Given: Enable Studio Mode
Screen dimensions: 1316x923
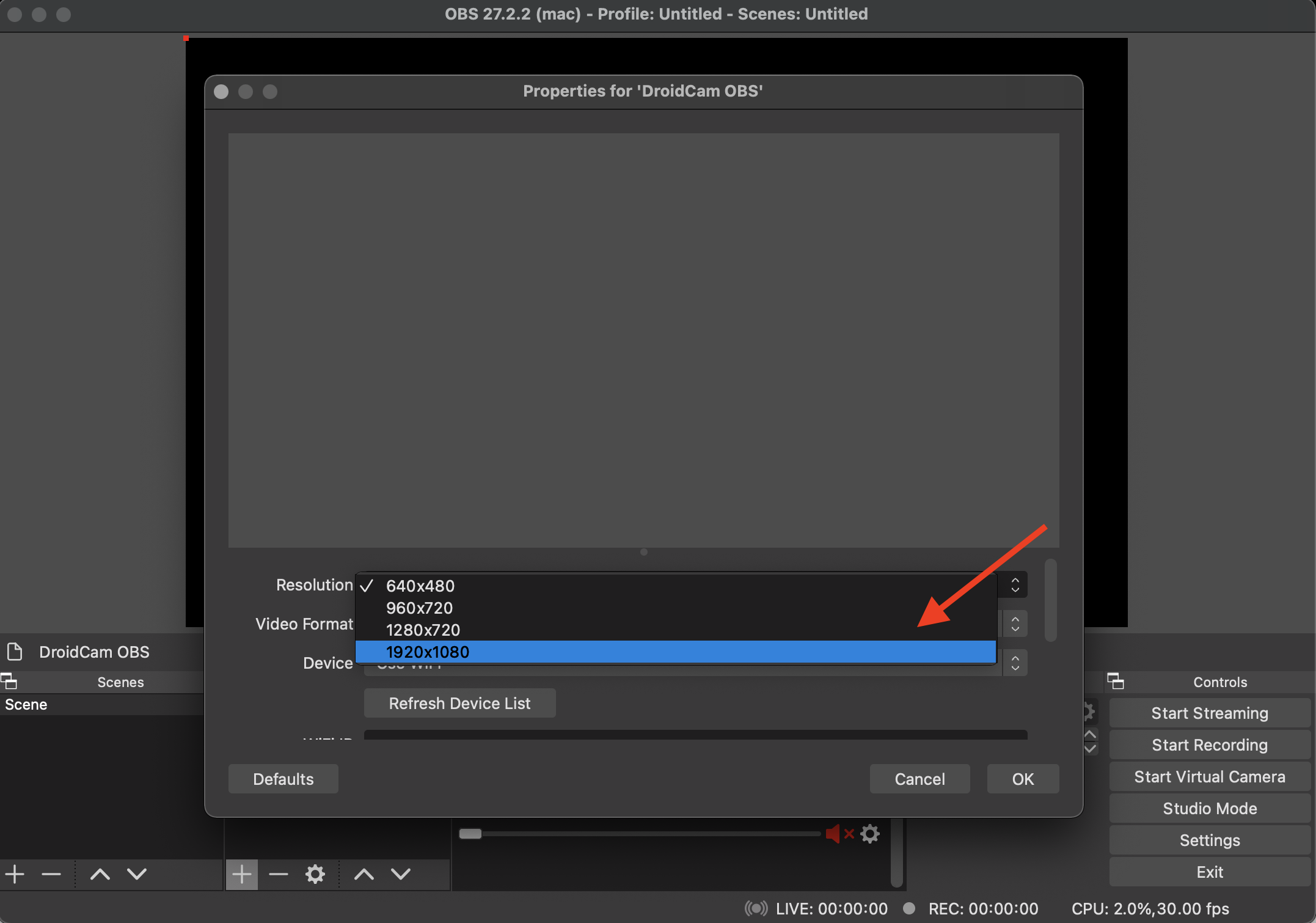Looking at the screenshot, I should coord(1209,808).
